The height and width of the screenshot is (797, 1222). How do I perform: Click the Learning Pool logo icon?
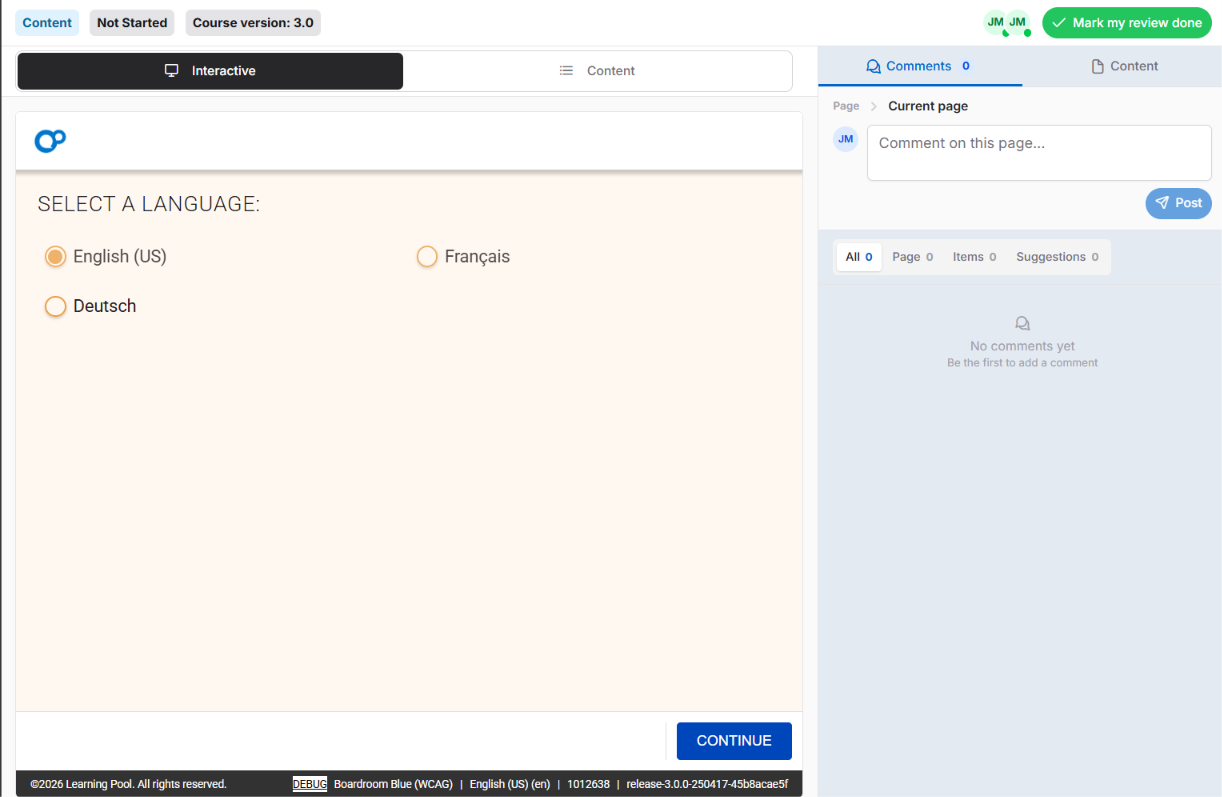click(x=50, y=141)
